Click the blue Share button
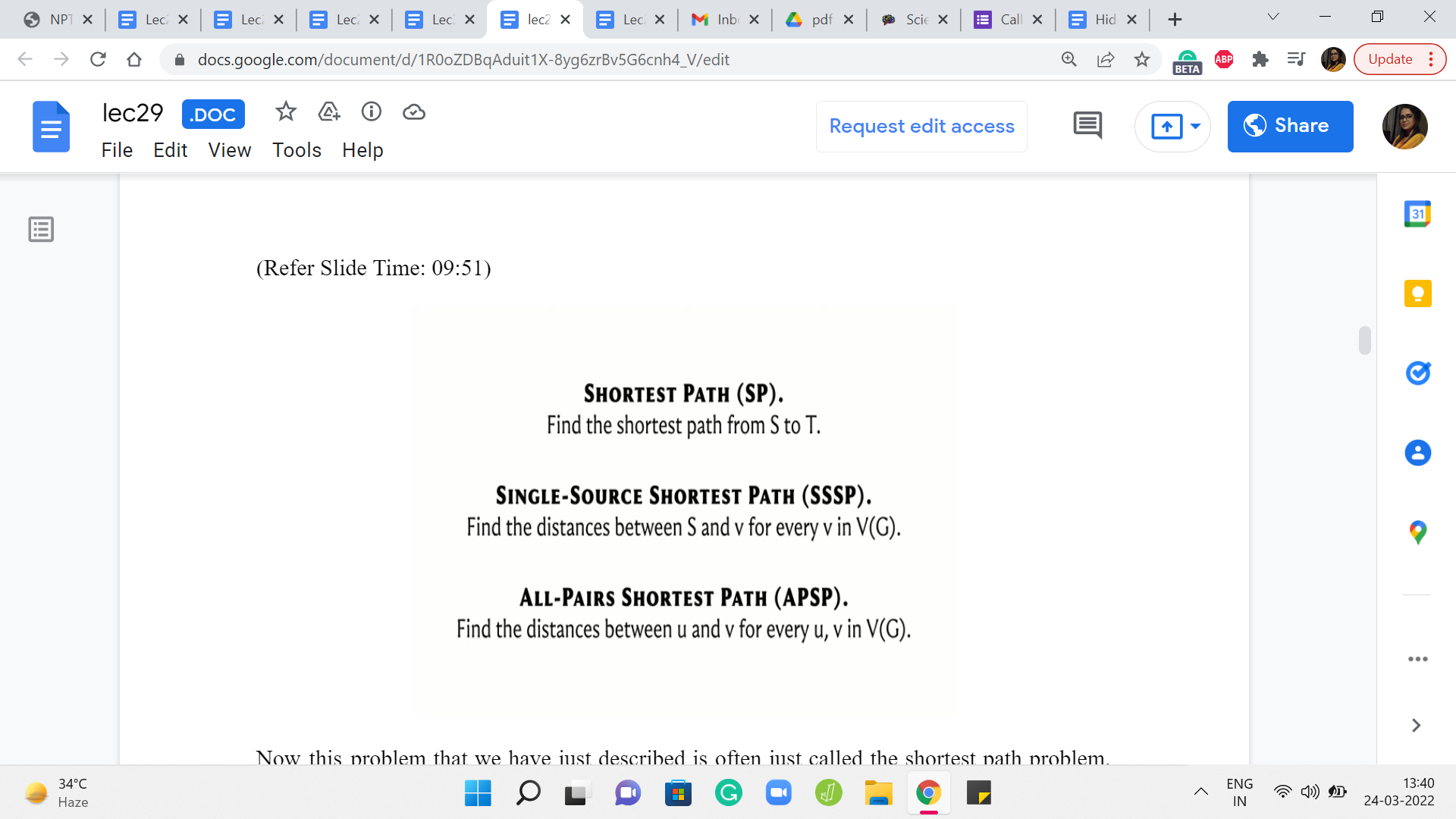 coord(1290,126)
